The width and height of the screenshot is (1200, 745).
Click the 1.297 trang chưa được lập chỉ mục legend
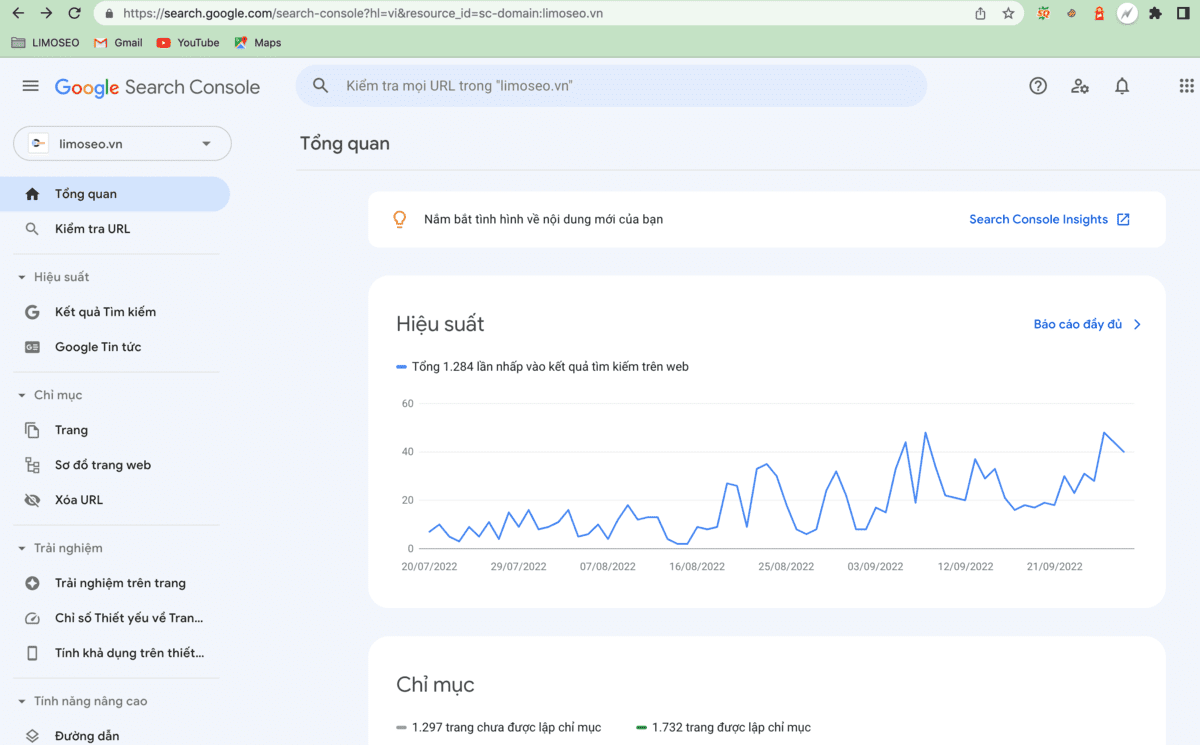(498, 727)
